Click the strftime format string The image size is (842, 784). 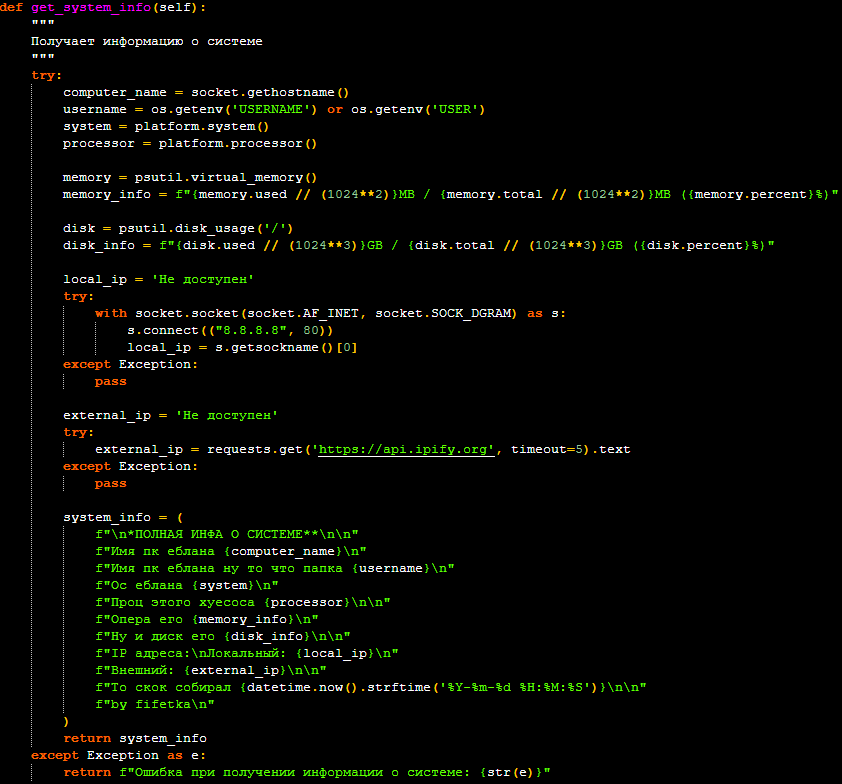[x=506, y=687]
